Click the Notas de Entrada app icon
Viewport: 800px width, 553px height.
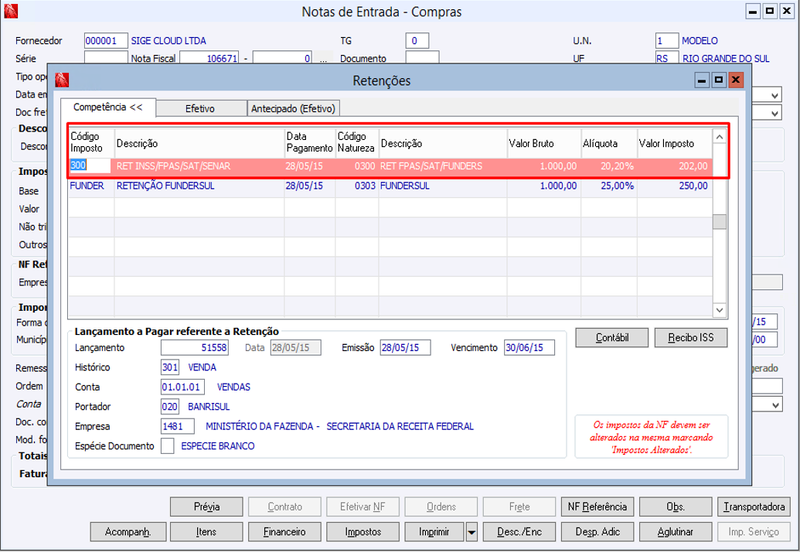[11, 11]
